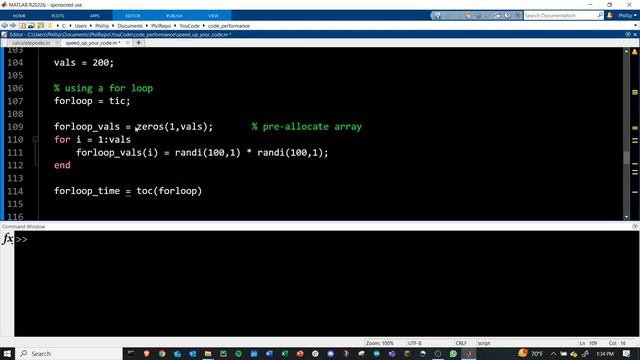Image resolution: width=640 pixels, height=360 pixels.
Task: Click the 'forloop = tic;' code line
Action: (92, 101)
